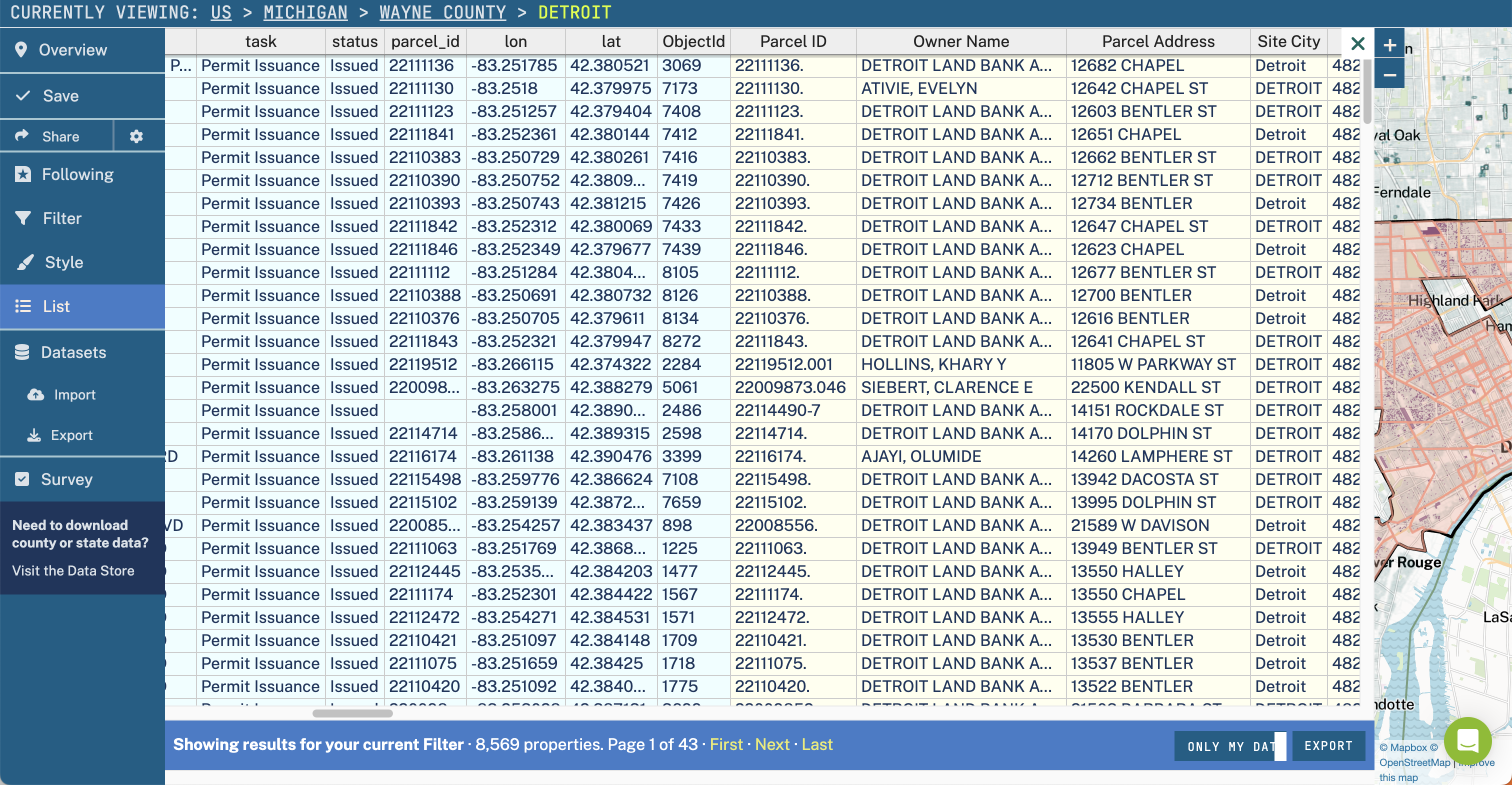Select owner cell AJAYI, OLUMIDE
The width and height of the screenshot is (1512, 785).
point(961,457)
